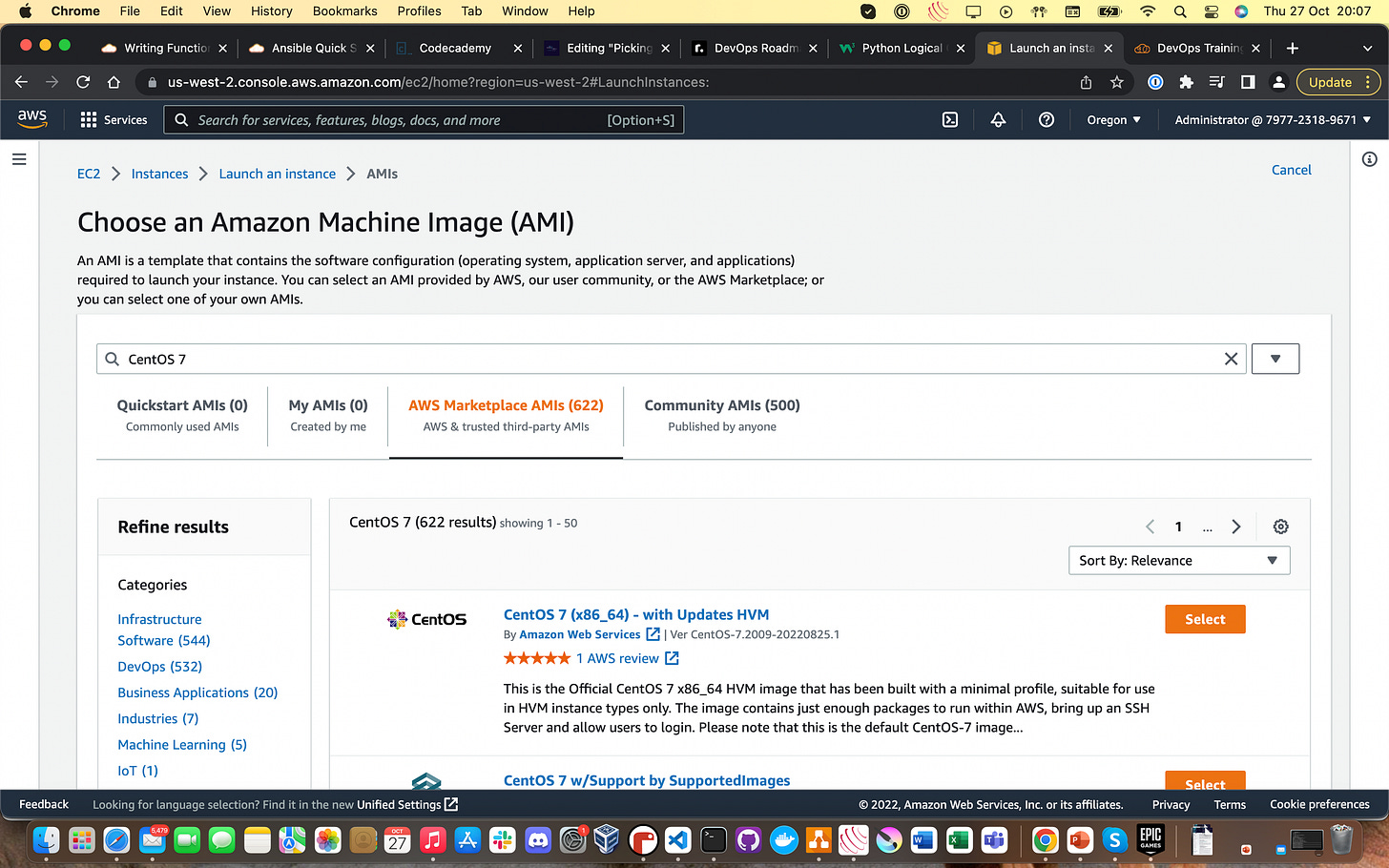This screenshot has height=868, width=1389.
Task: Open CentOS 7 w/Support by SupportedImages link
Action: coord(647,780)
